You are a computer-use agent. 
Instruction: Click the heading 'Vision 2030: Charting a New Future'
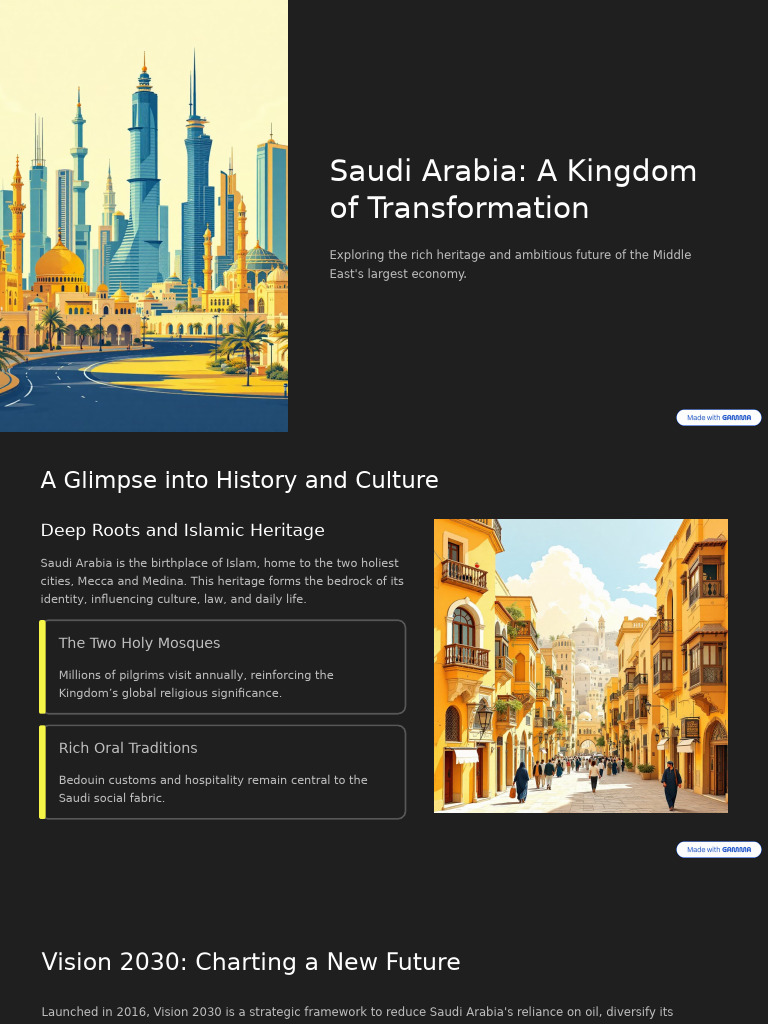251,962
